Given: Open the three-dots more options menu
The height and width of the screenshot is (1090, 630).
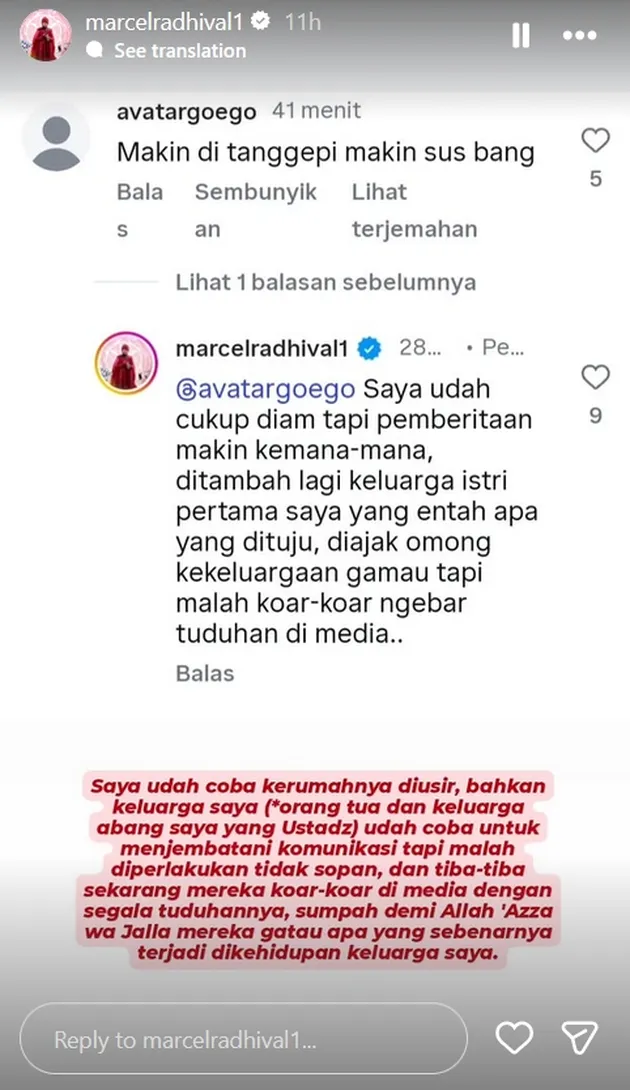Looking at the screenshot, I should 580,35.
